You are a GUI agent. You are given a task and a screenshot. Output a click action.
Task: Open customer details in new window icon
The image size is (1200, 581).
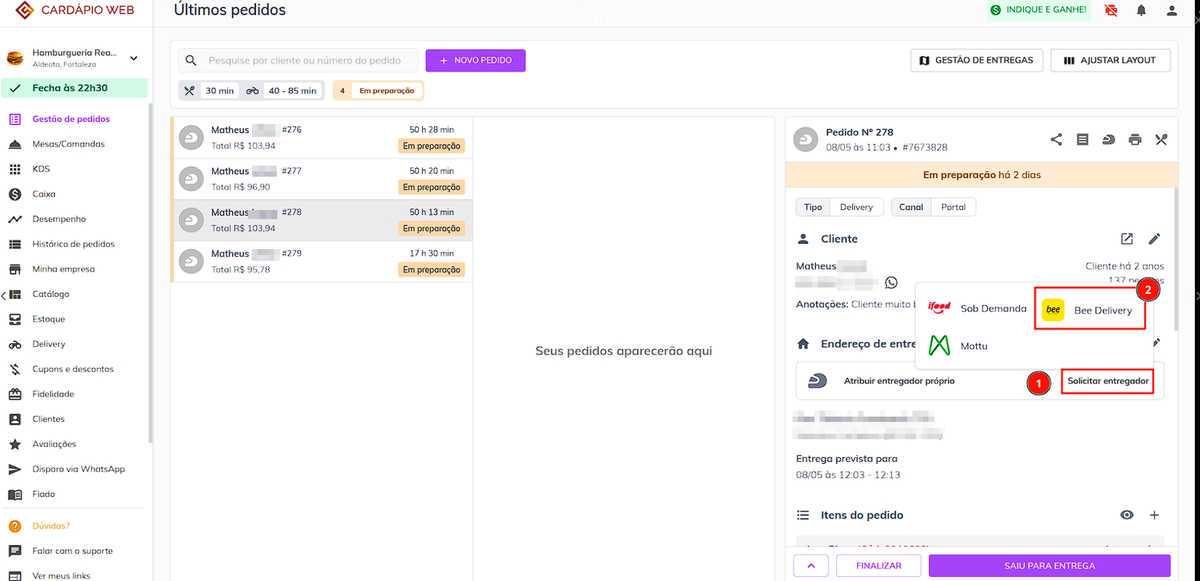tap(1127, 239)
